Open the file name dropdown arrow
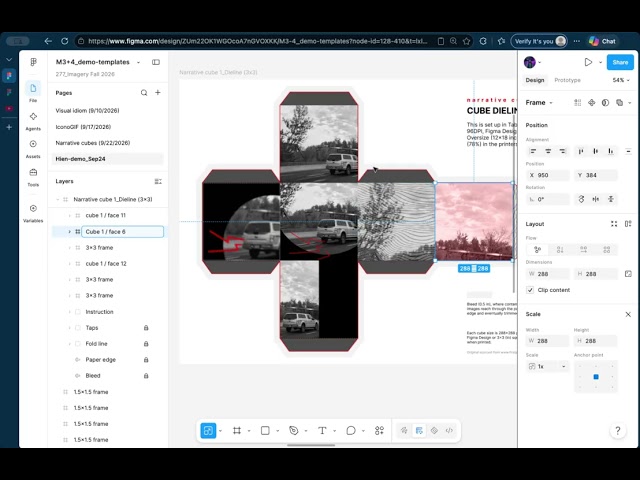The height and width of the screenshot is (480, 640). point(138,62)
